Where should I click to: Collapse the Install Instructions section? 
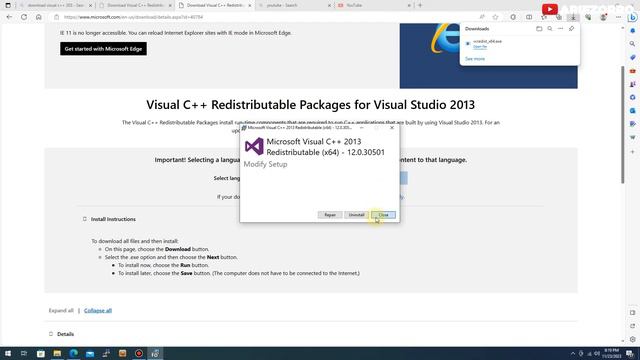pos(85,219)
